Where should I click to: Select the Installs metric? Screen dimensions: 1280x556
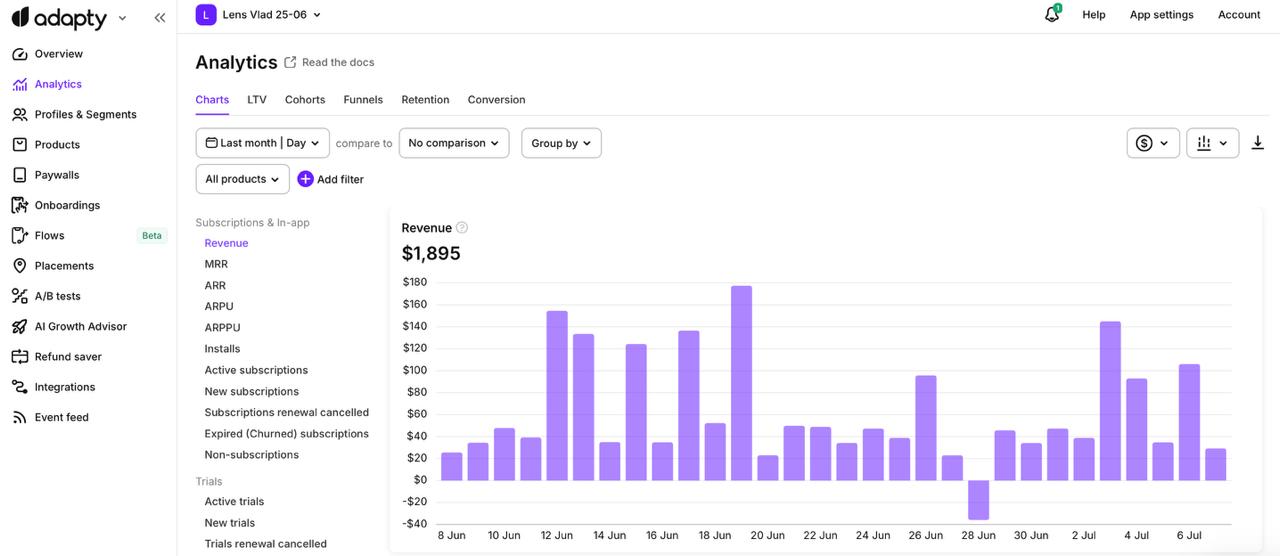[x=222, y=349]
